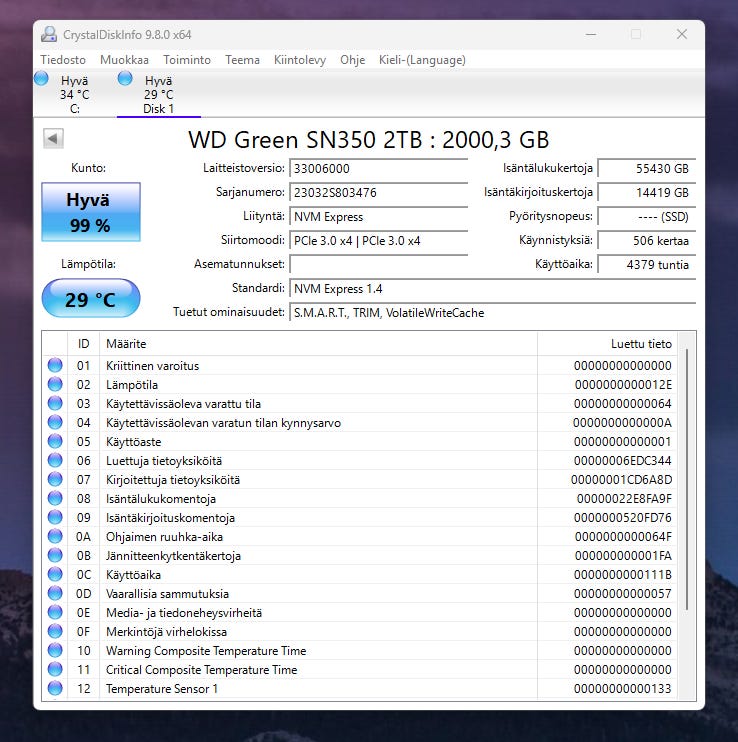
Task: Click status orb for Temperature Sensor 1 row
Action: [x=55, y=688]
